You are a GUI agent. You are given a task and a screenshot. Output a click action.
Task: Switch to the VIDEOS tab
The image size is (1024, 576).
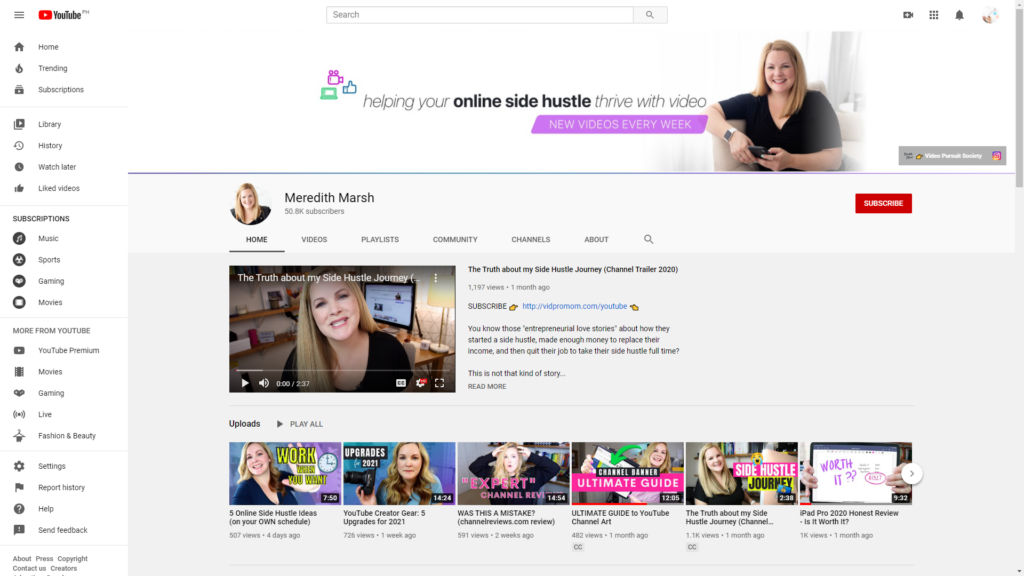click(x=314, y=240)
